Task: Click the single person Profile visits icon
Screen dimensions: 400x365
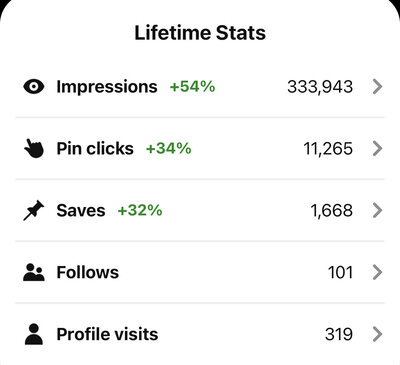Action: tap(34, 334)
